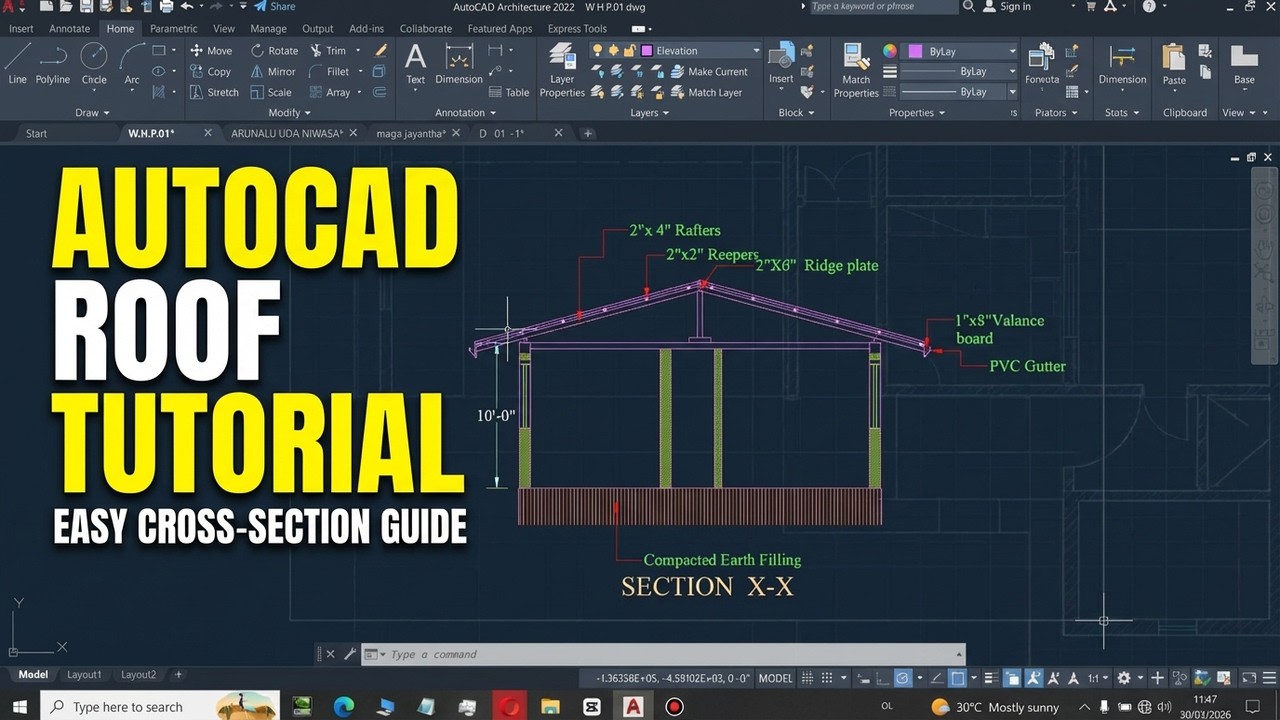Toggle polar tracking in status bar
This screenshot has height=720, width=1280.
pos(903,678)
